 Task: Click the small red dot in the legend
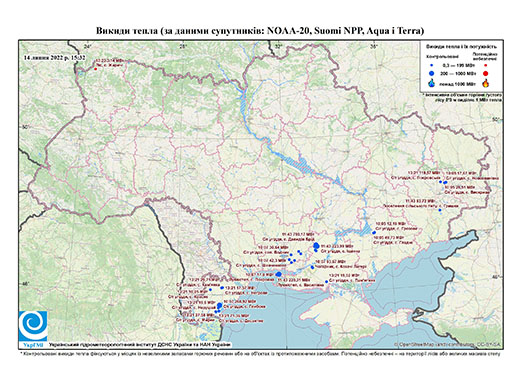click(x=485, y=66)
